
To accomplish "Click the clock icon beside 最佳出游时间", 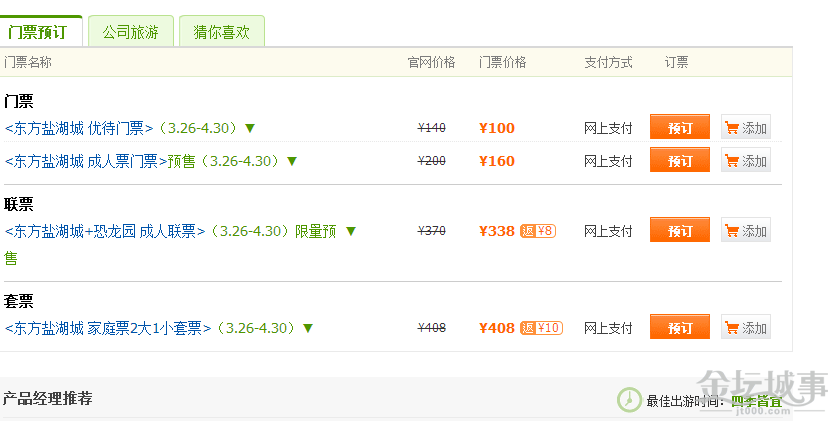I will click(x=629, y=400).
